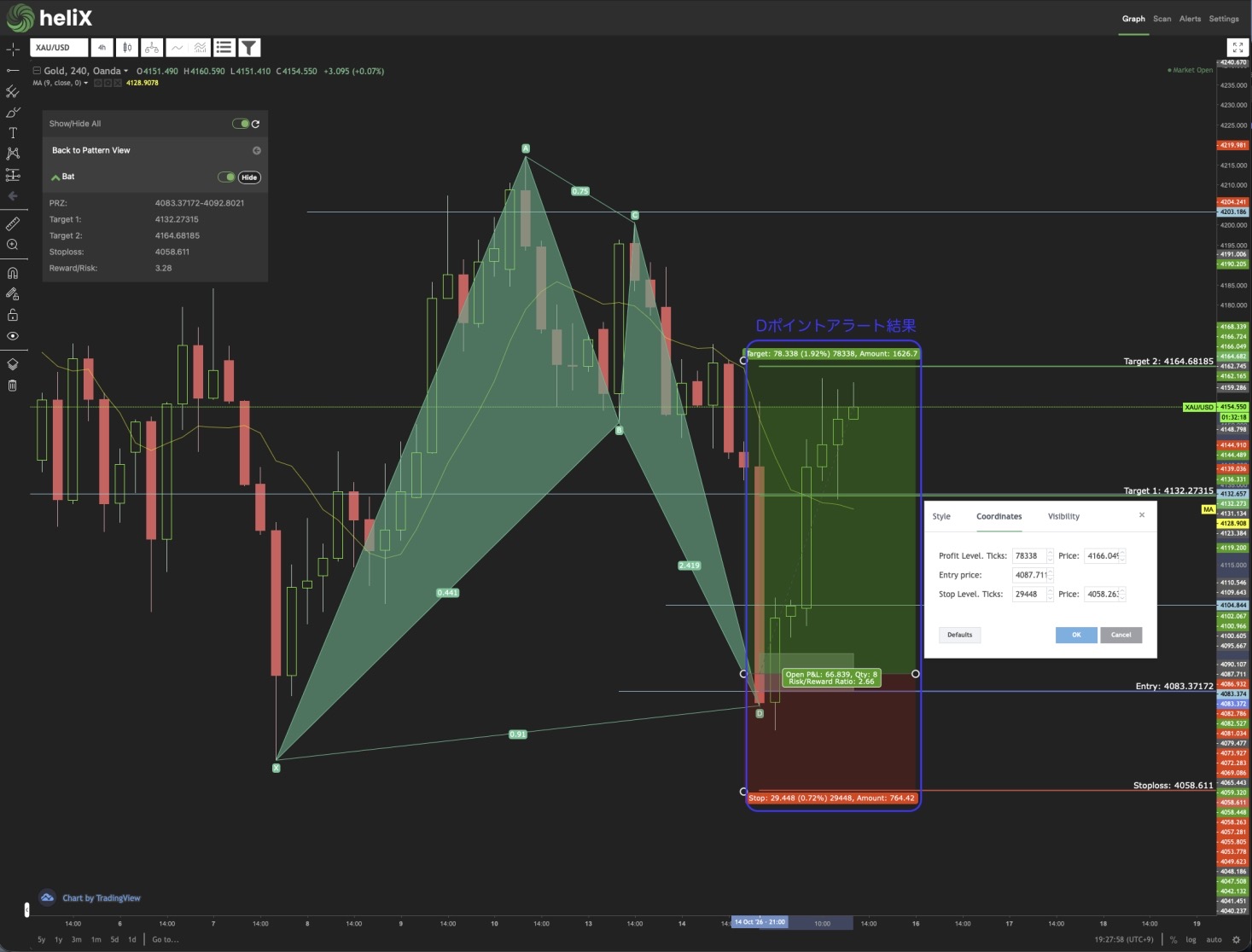Switch to the Style tab in dialog
This screenshot has height=952, width=1252.
click(x=941, y=516)
